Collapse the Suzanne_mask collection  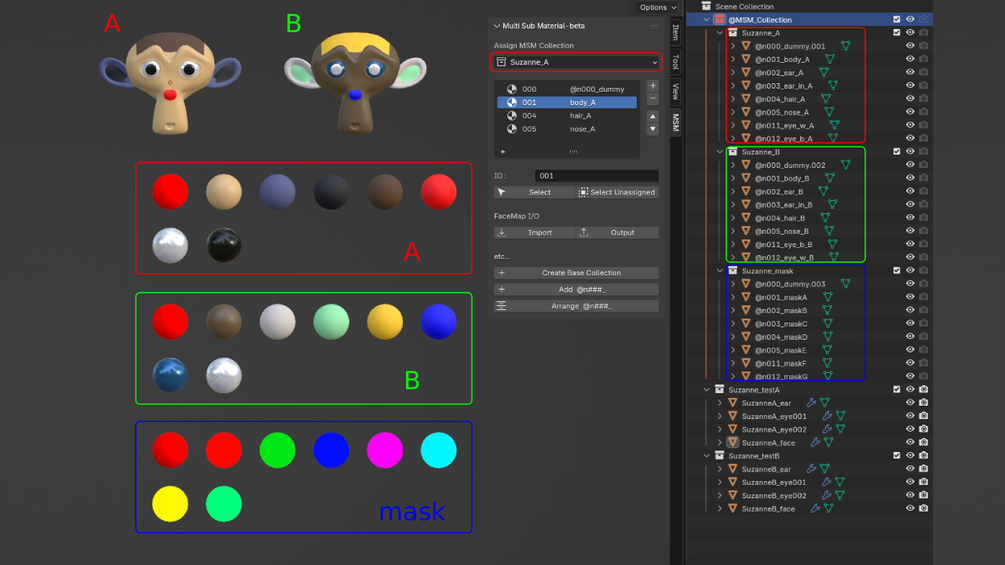pos(720,271)
